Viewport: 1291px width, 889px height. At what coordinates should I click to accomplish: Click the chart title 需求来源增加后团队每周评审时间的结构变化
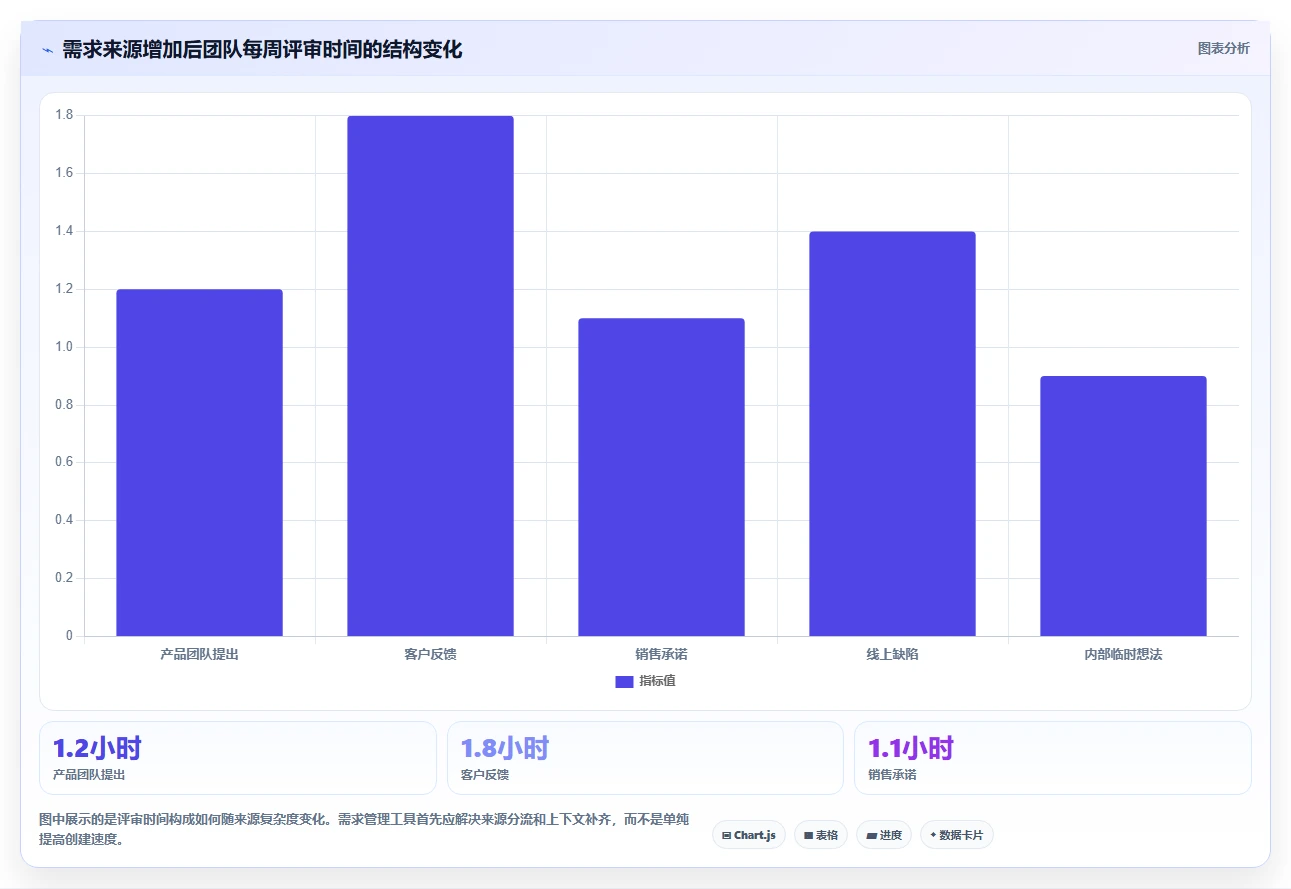coord(262,50)
